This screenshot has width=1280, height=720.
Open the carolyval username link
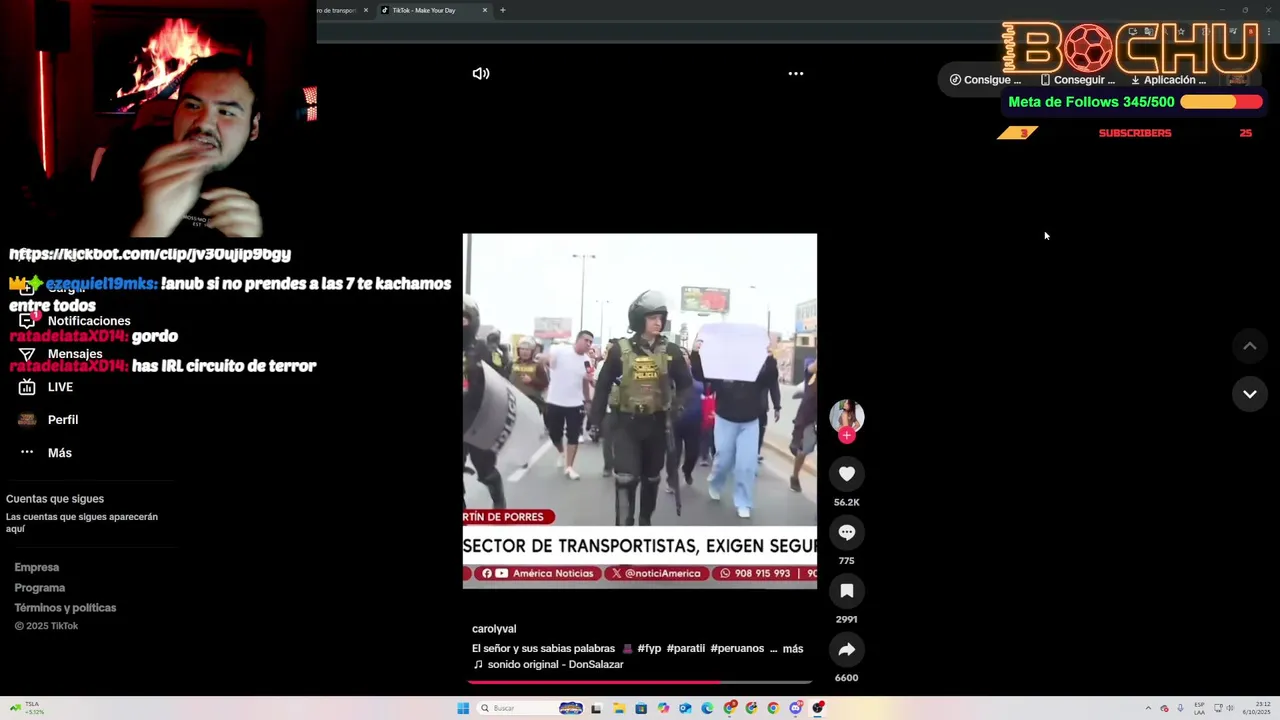click(494, 629)
